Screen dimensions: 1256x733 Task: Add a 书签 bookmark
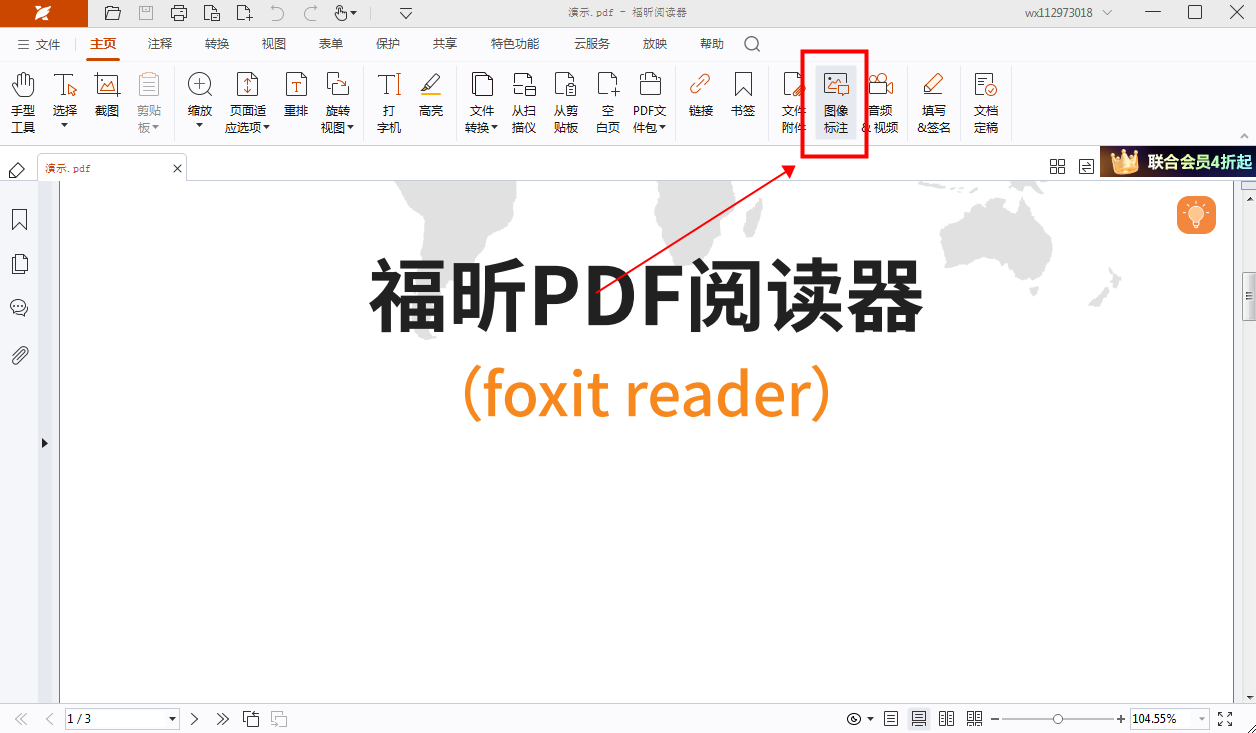pos(743,97)
